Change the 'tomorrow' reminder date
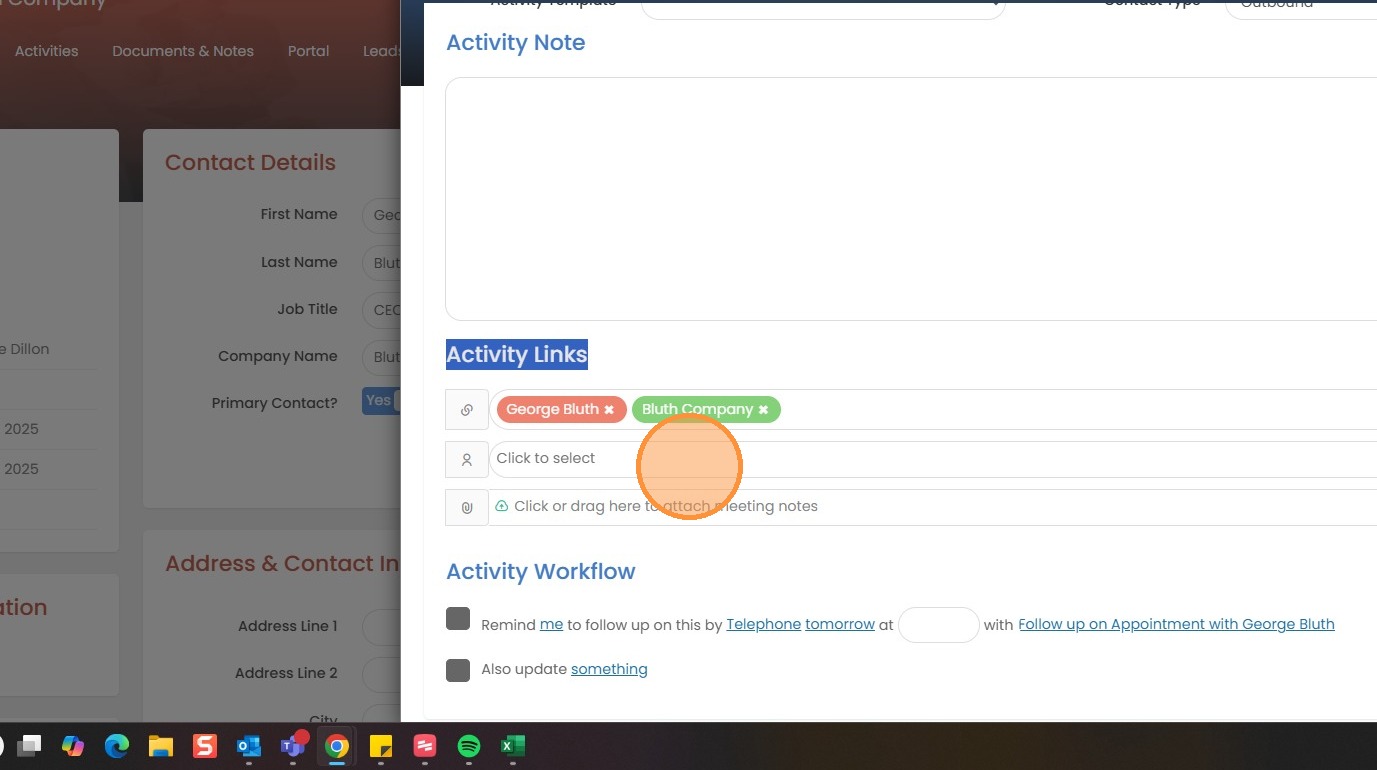This screenshot has width=1377, height=770. tap(840, 624)
